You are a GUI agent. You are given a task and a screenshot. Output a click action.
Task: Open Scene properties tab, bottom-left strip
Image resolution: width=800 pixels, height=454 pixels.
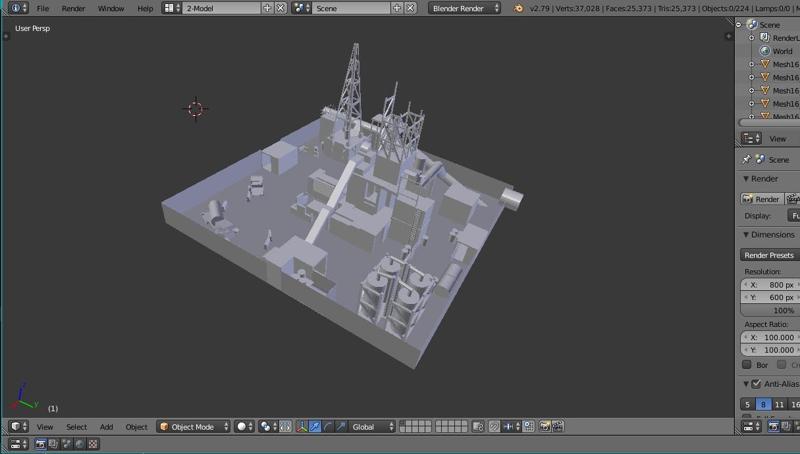pyautogui.click(x=67, y=444)
